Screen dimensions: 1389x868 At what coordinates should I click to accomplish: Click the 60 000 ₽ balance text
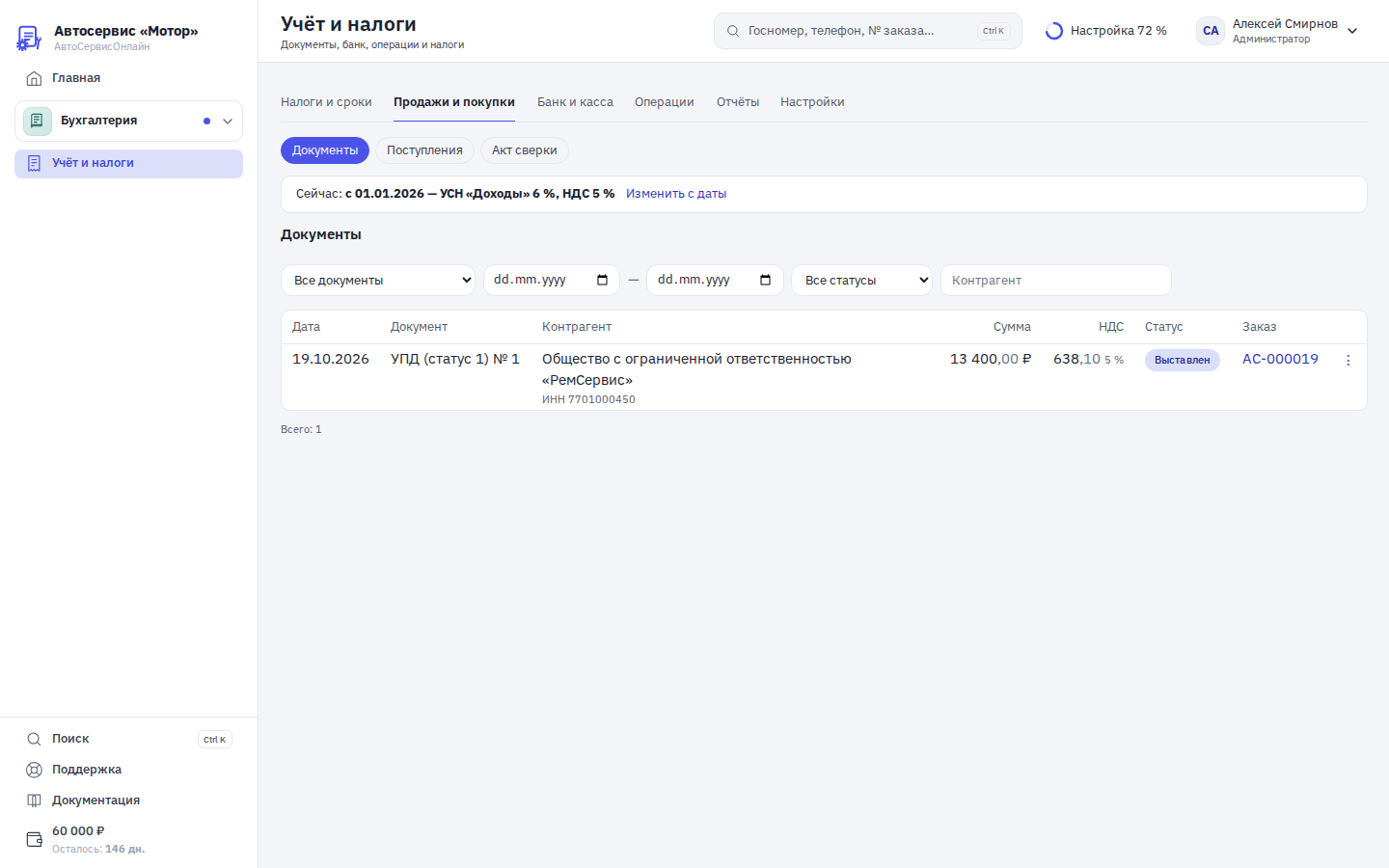pos(78,831)
